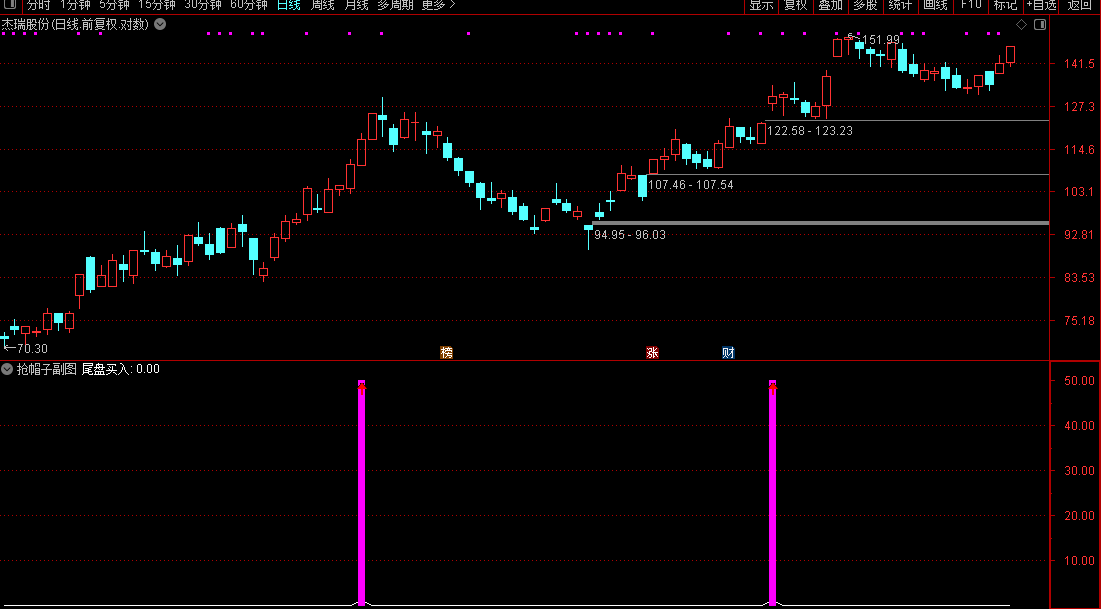1101x609 pixels.
Task: Click the 107.46 - 107.54 gap label
Action: click(691, 185)
